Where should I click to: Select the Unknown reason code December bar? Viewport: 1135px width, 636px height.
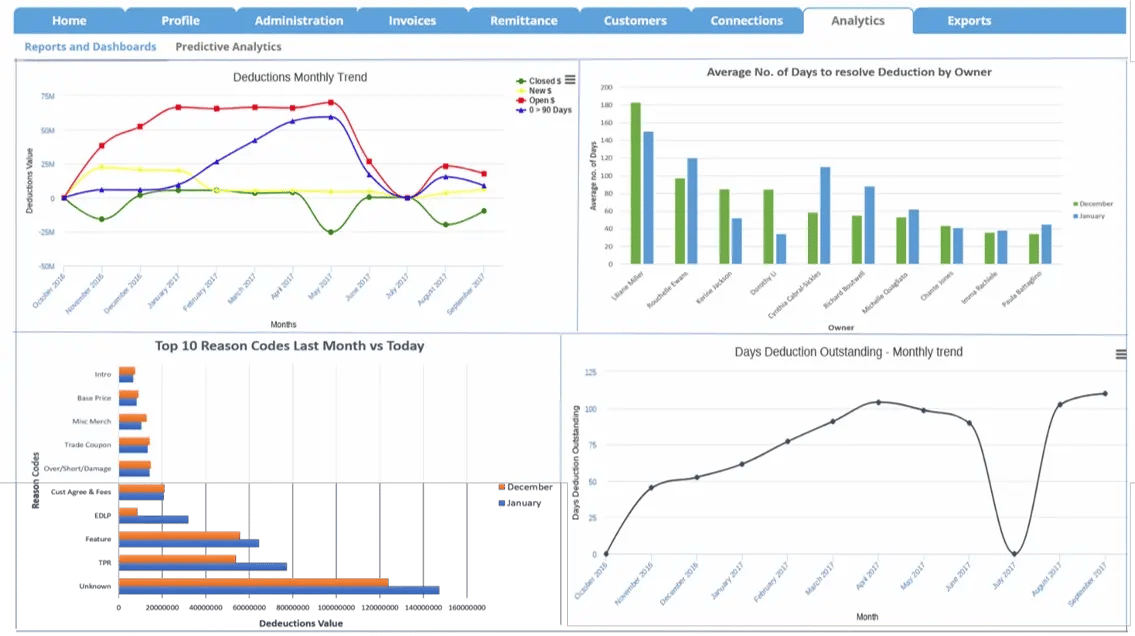click(x=253, y=582)
